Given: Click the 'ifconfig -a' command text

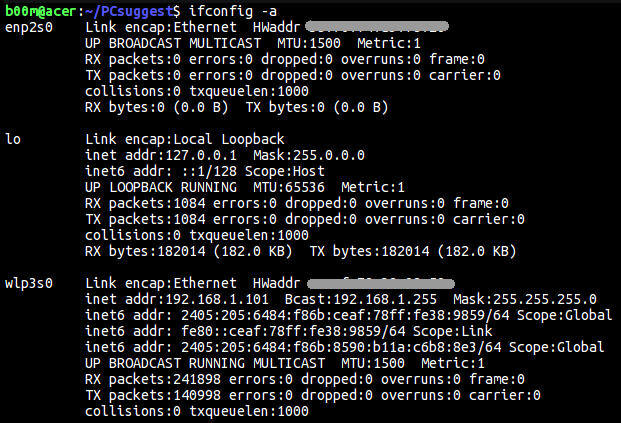Looking at the screenshot, I should pos(232,11).
